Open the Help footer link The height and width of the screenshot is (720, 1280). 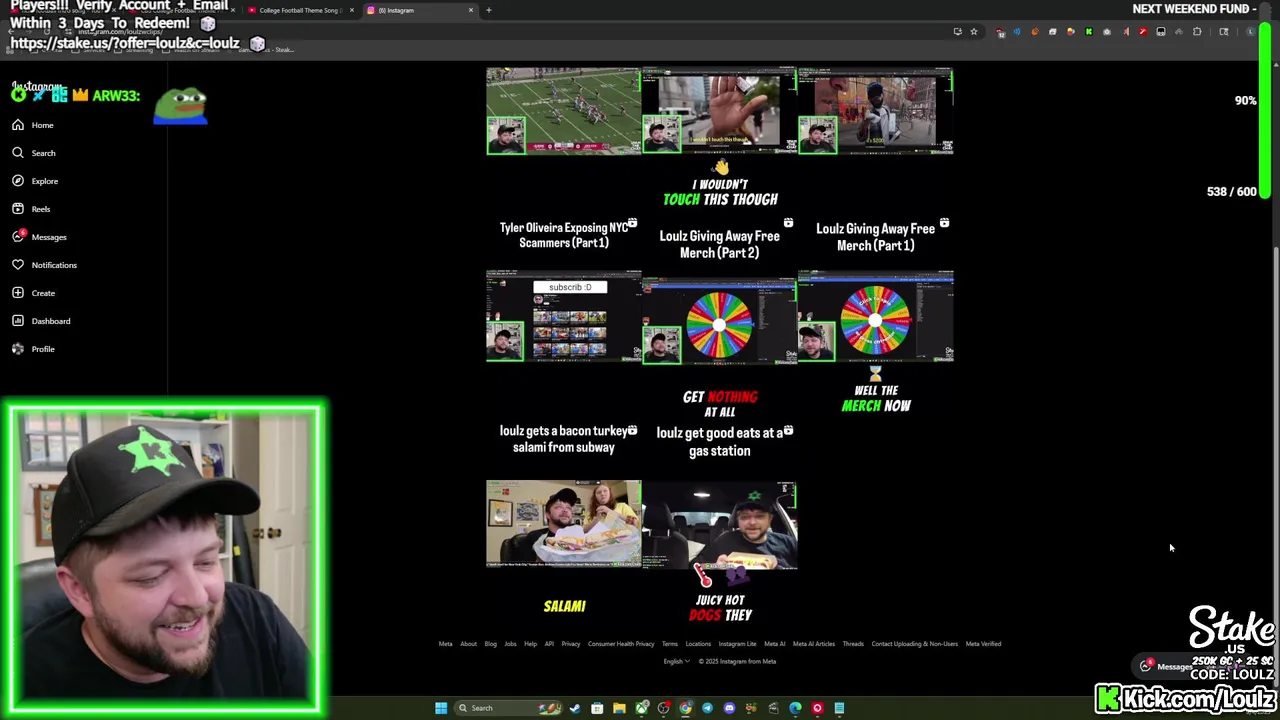[530, 644]
